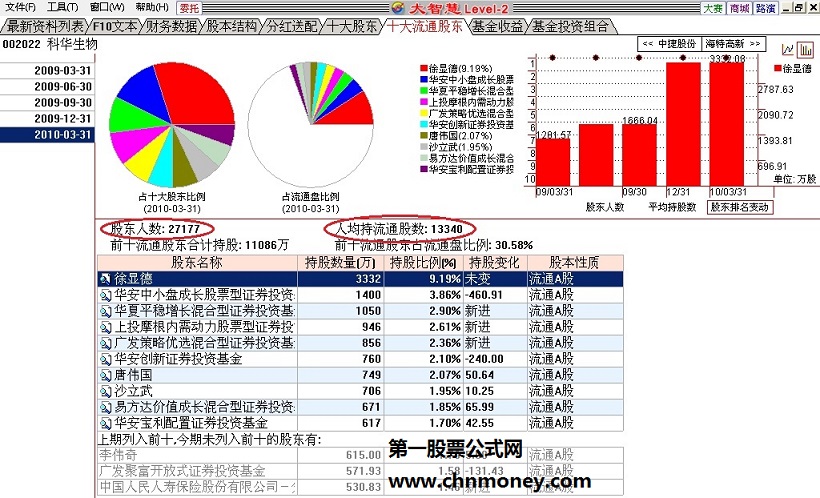
Task: Click yellow 广发策略优选混合 legend swatch
Action: tap(424, 113)
